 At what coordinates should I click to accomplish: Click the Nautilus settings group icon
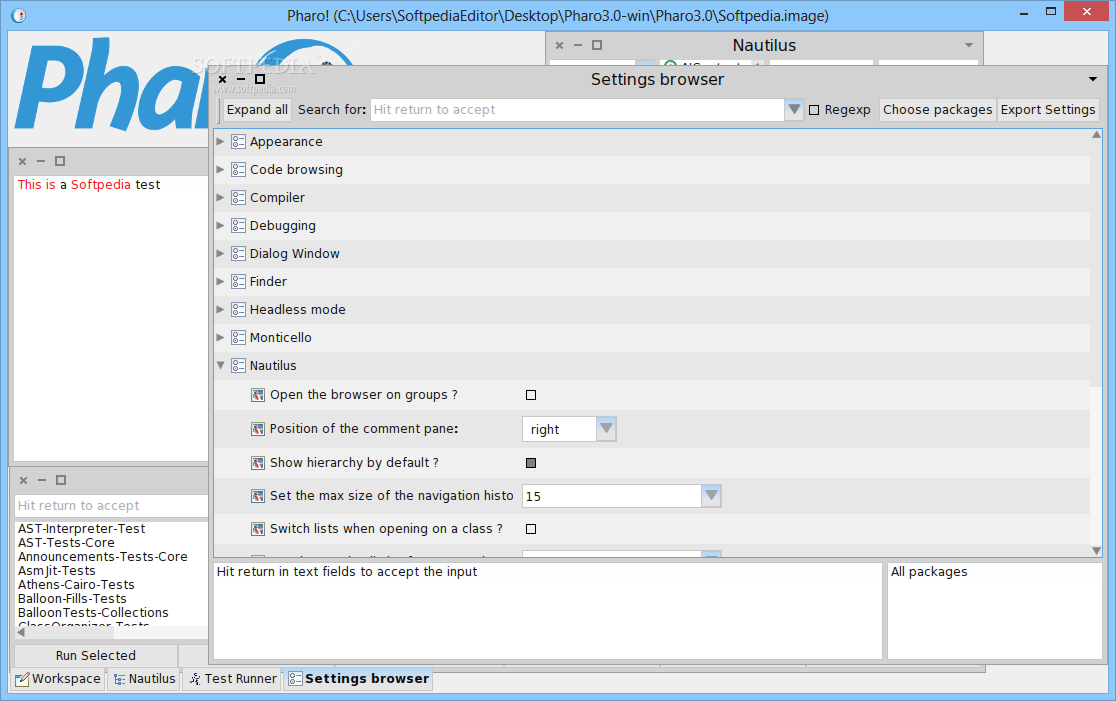coord(238,365)
